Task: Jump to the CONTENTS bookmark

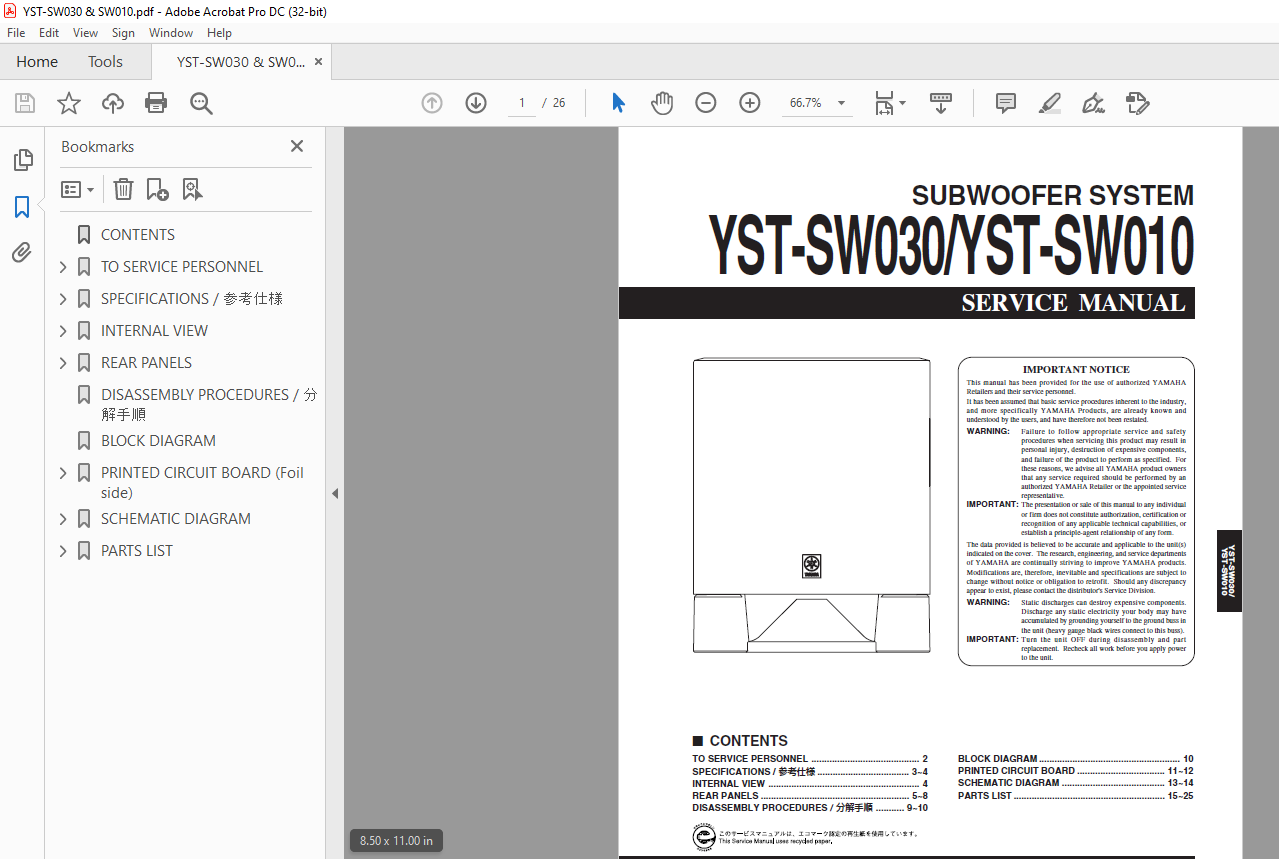Action: click(138, 235)
